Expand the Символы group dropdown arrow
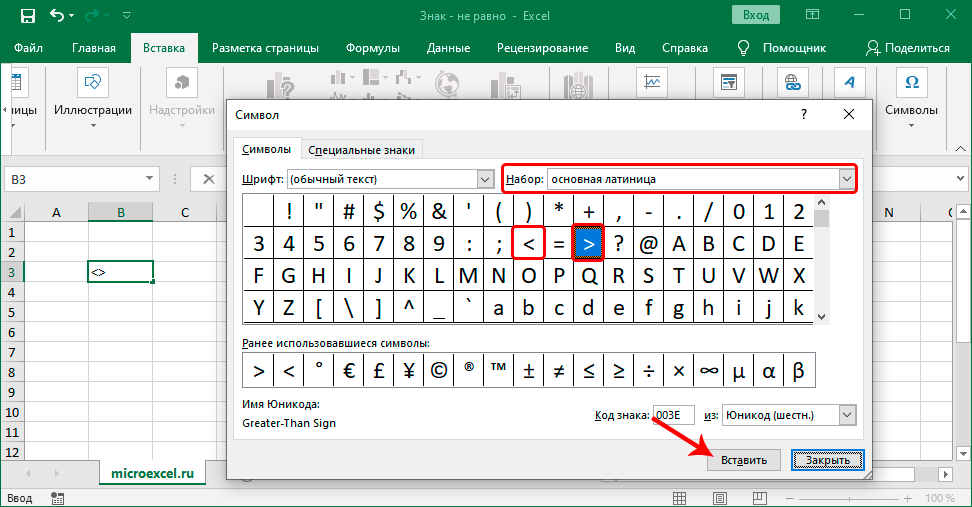Viewport: 972px width, 507px height. click(x=911, y=125)
